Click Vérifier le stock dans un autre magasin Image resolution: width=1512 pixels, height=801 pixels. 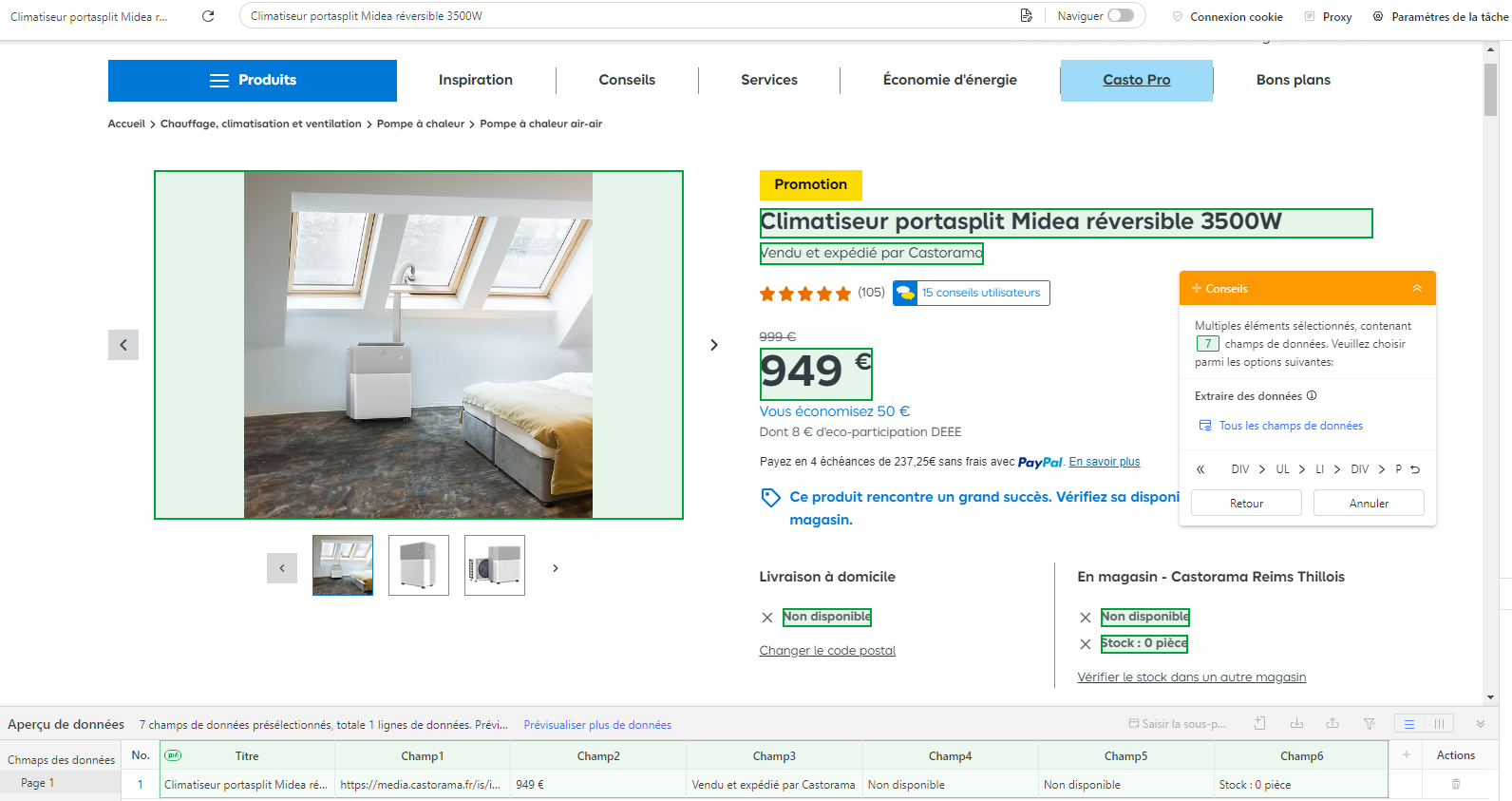[1192, 677]
